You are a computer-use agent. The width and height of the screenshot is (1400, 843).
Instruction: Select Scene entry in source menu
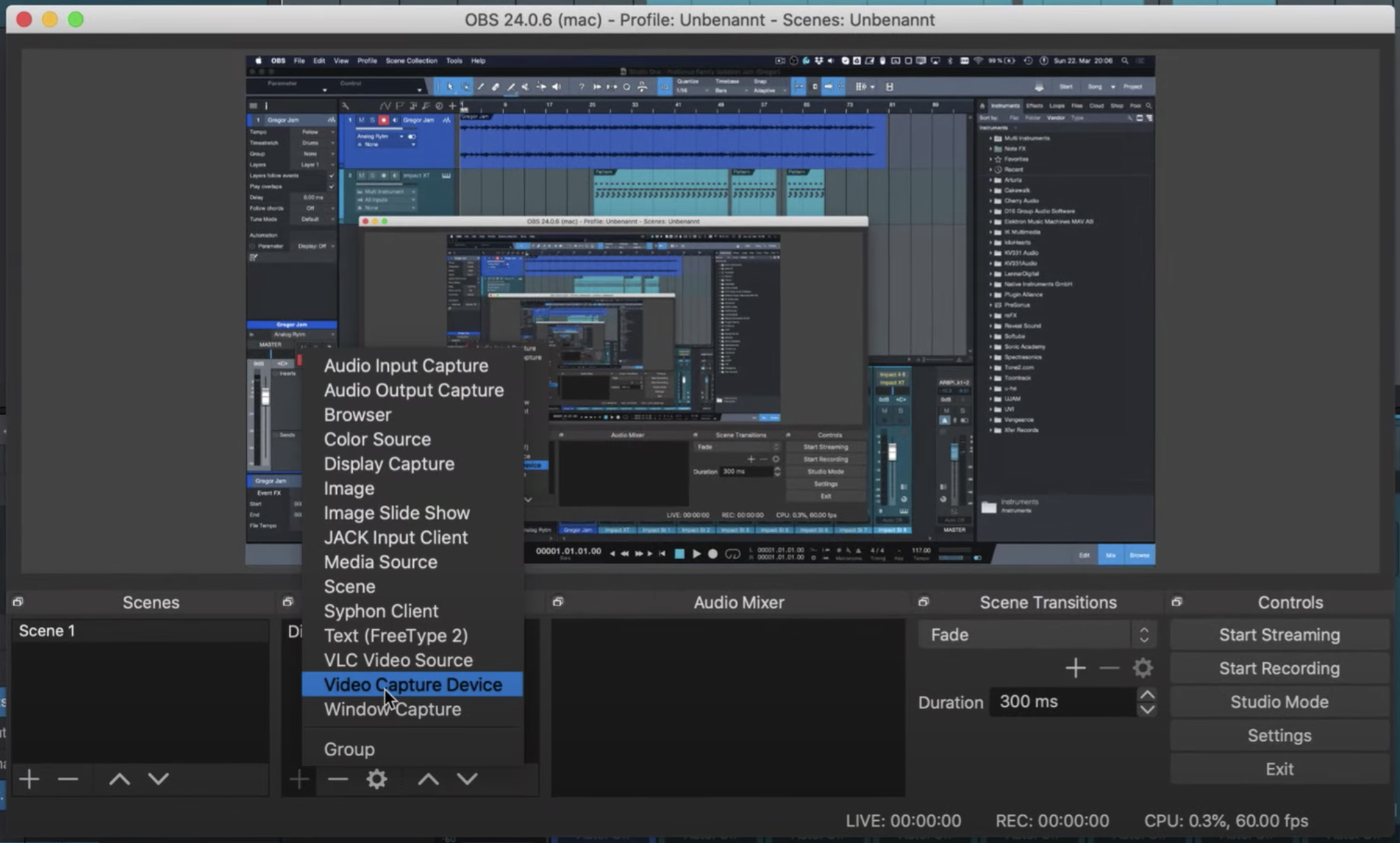point(412,586)
